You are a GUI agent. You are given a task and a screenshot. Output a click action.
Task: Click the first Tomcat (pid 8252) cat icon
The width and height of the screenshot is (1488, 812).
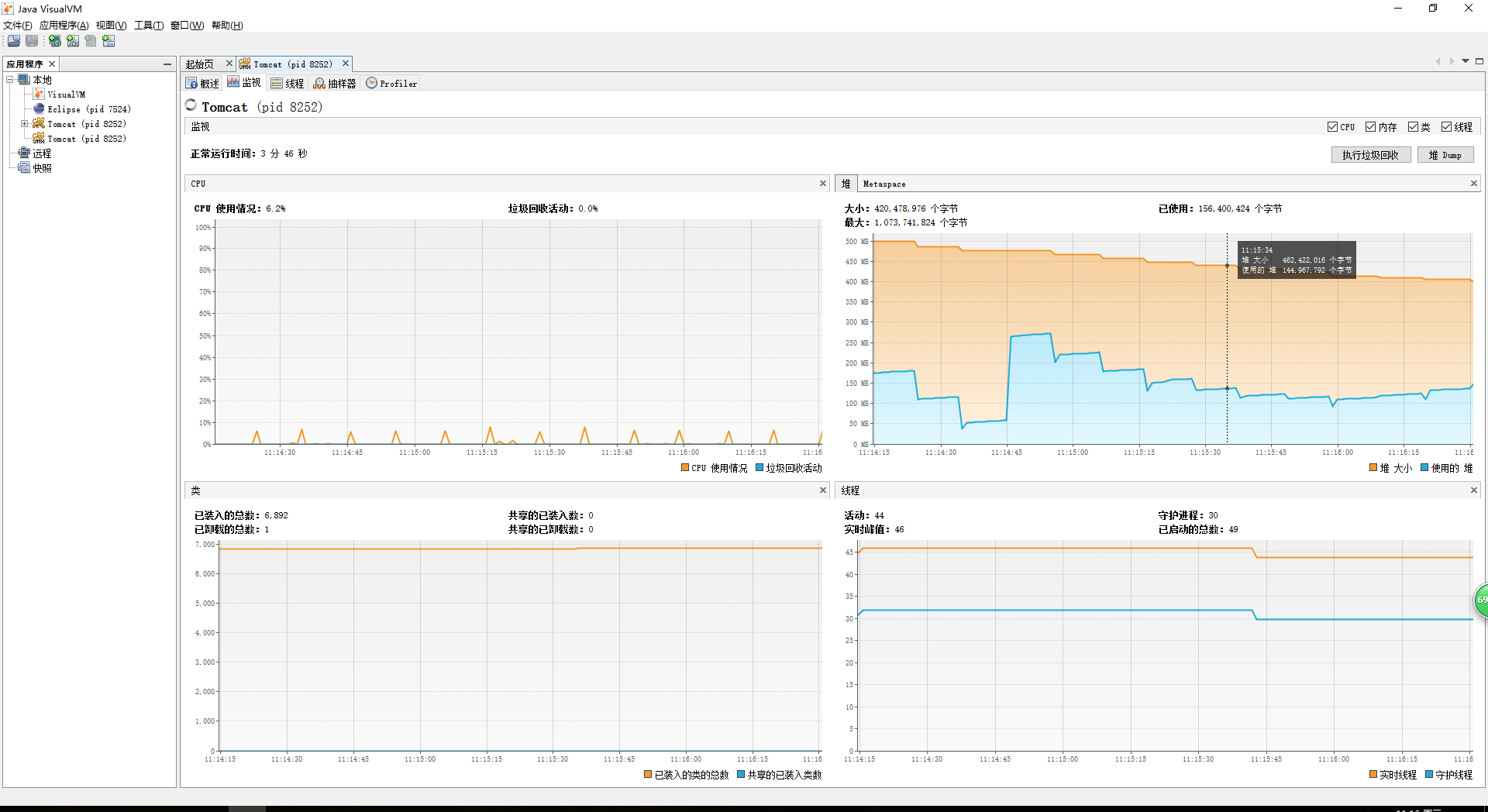(x=39, y=124)
